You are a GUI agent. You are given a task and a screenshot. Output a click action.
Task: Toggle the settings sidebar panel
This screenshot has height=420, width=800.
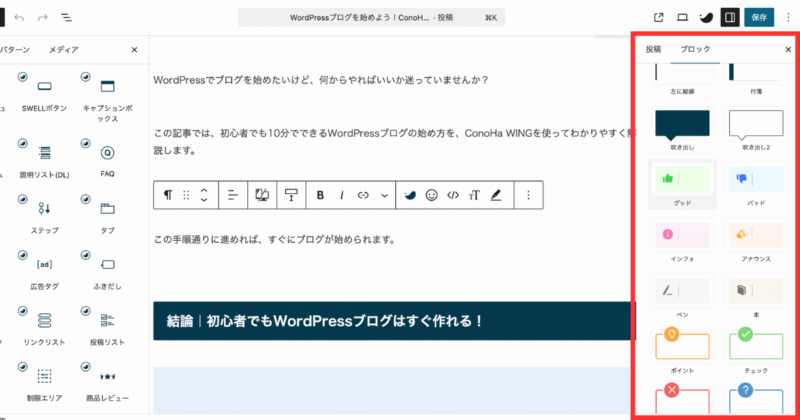click(730, 17)
